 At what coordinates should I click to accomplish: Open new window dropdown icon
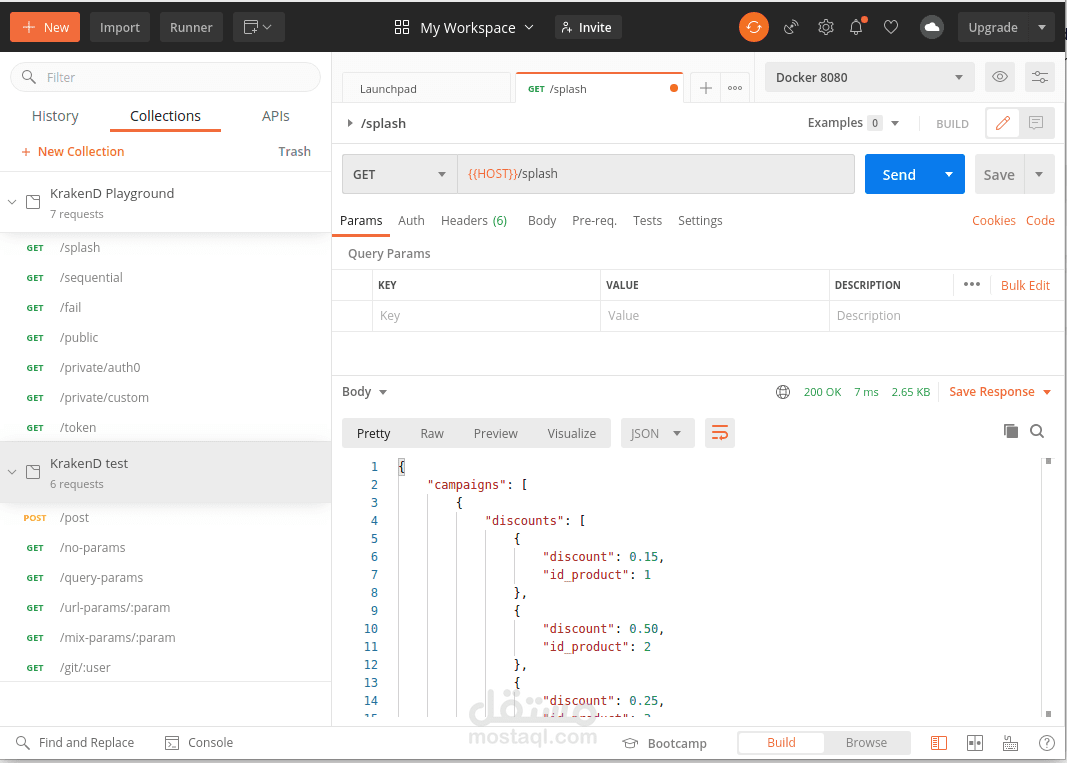[258, 27]
